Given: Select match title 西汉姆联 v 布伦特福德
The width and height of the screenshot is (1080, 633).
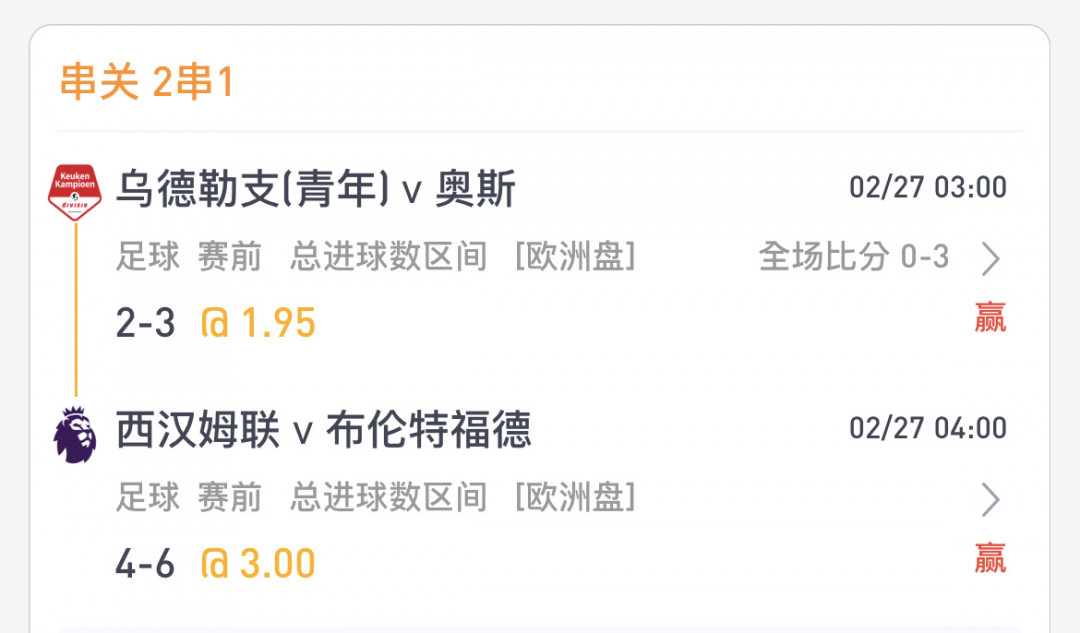Looking at the screenshot, I should pyautogui.click(x=324, y=429).
